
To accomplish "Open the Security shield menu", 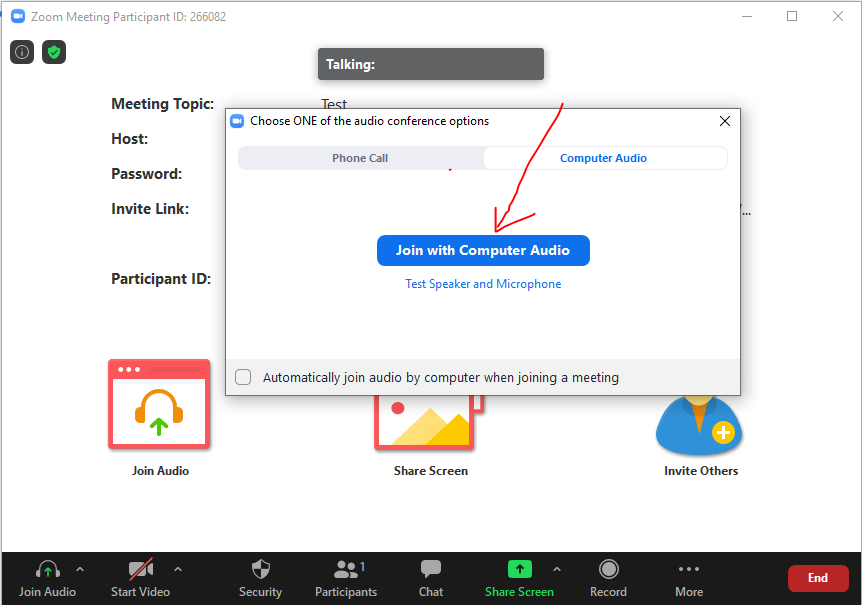I will pyautogui.click(x=261, y=579).
